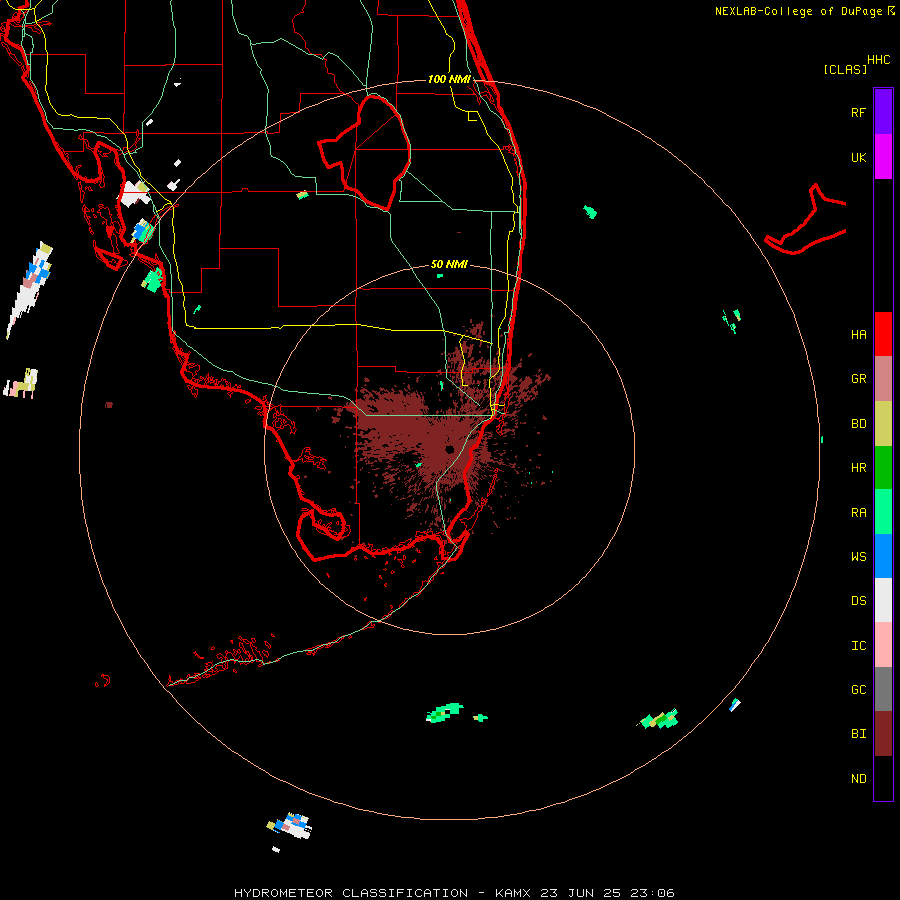Click the BI legend label
900x900 pixels.
click(858, 734)
